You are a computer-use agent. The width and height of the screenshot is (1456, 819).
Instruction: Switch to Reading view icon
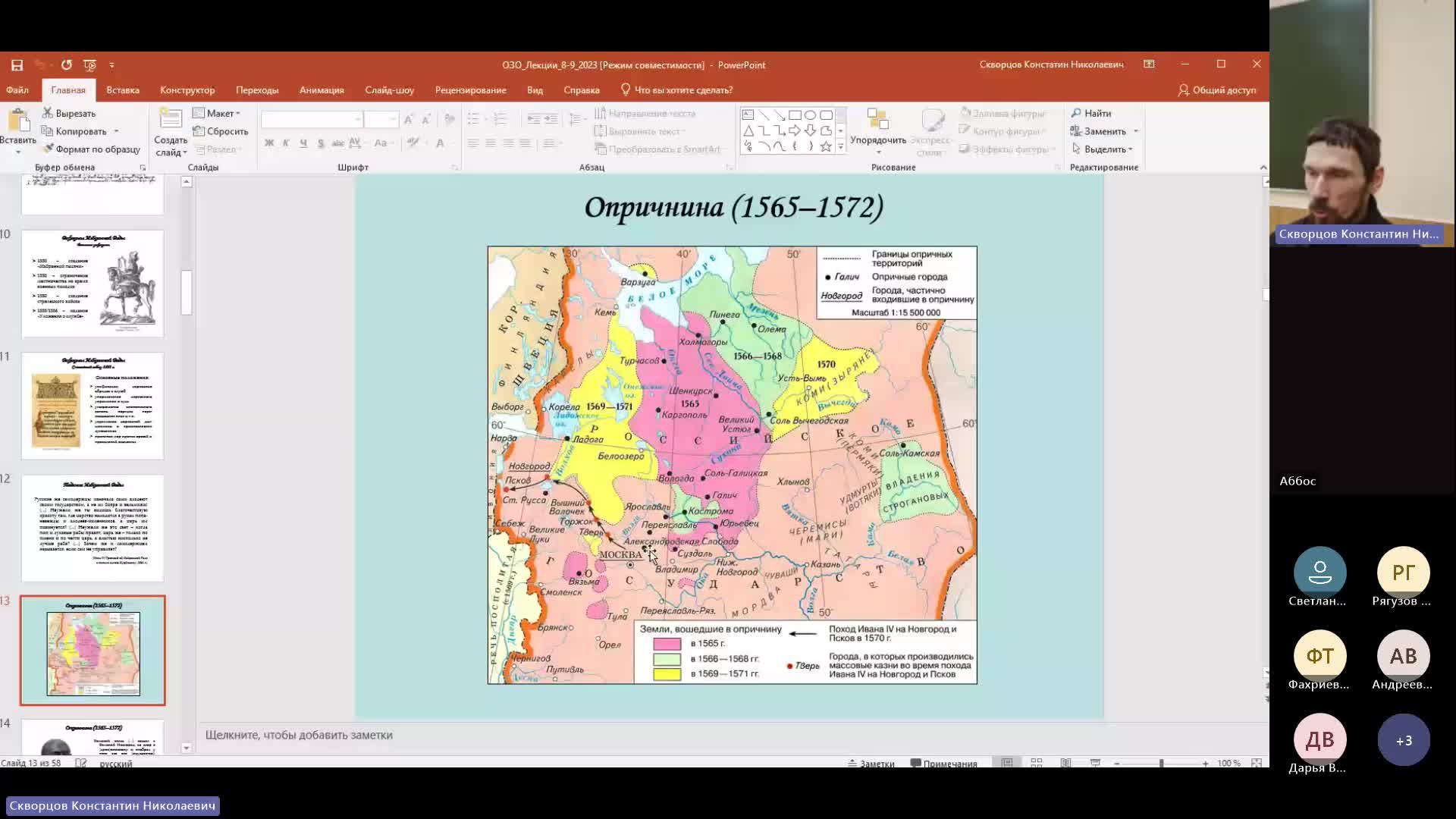pyautogui.click(x=1065, y=763)
